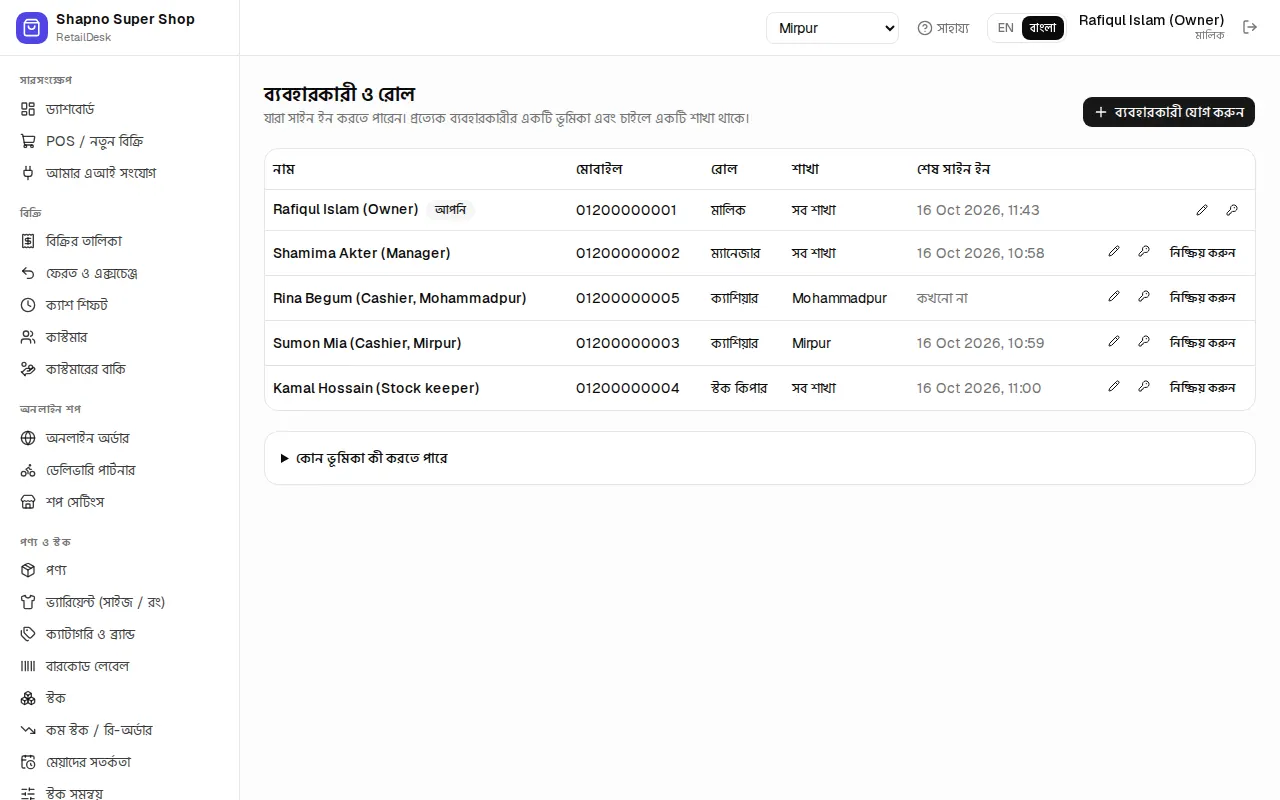The image size is (1280, 800).
Task: Click the সাহায্য help icon
Action: [x=924, y=28]
